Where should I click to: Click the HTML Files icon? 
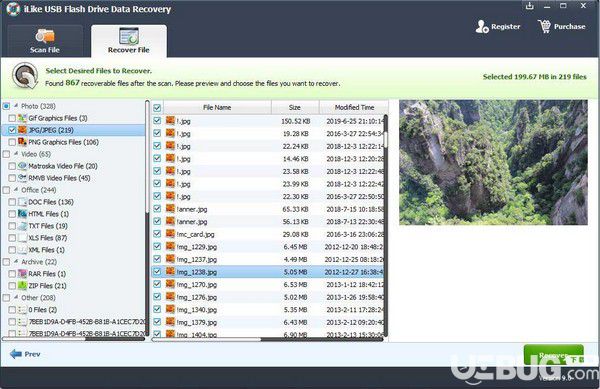coord(23,214)
